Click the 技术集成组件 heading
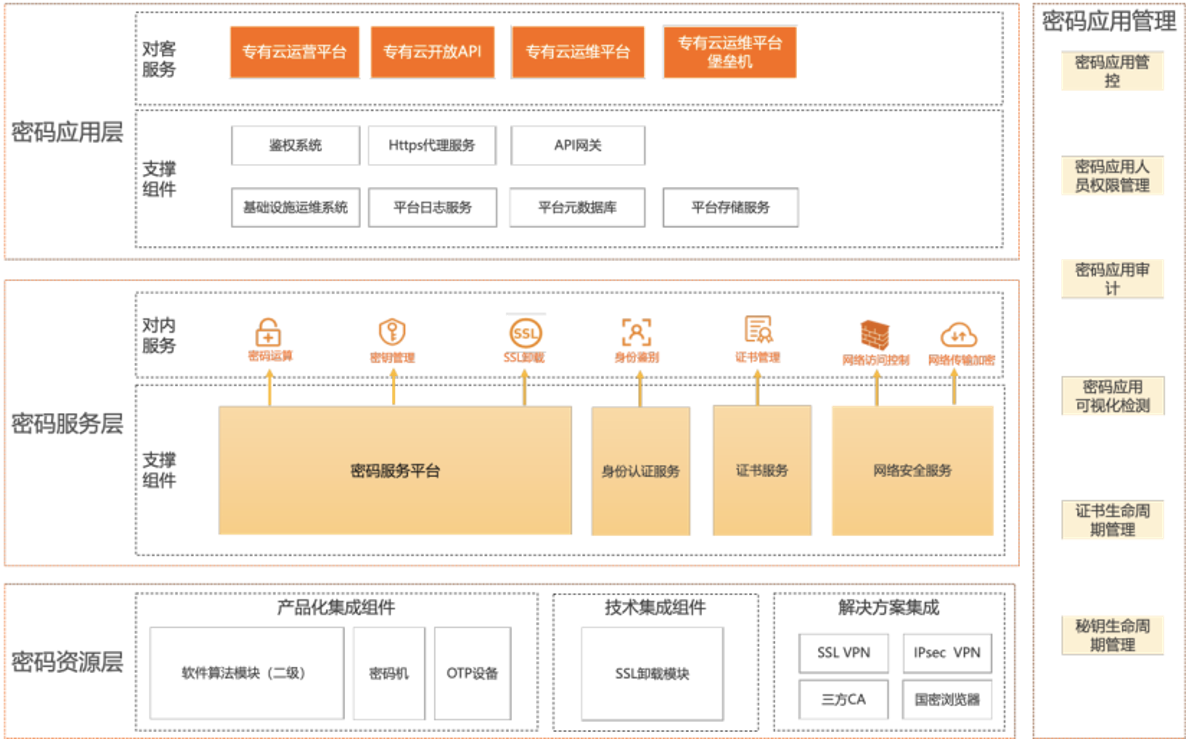This screenshot has width=1186, height=742. (655, 607)
